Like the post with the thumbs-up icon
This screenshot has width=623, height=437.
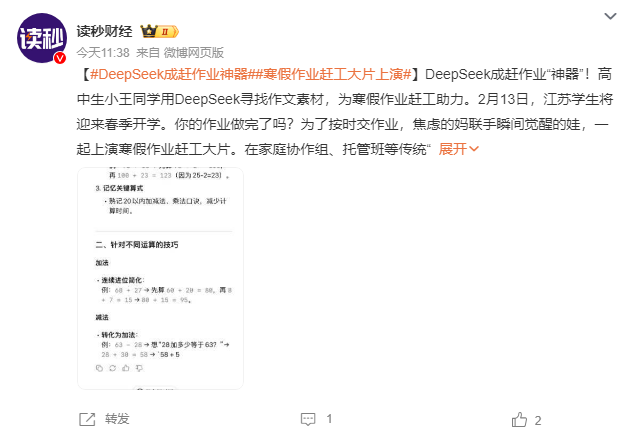pyautogui.click(x=519, y=420)
